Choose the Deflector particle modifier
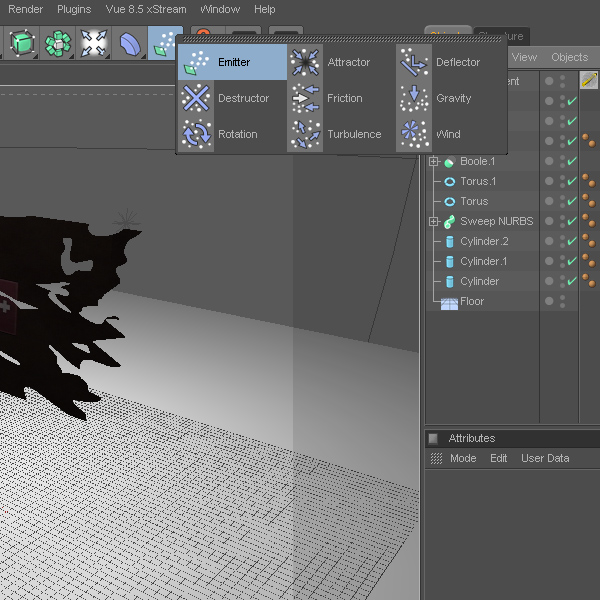 pos(451,62)
